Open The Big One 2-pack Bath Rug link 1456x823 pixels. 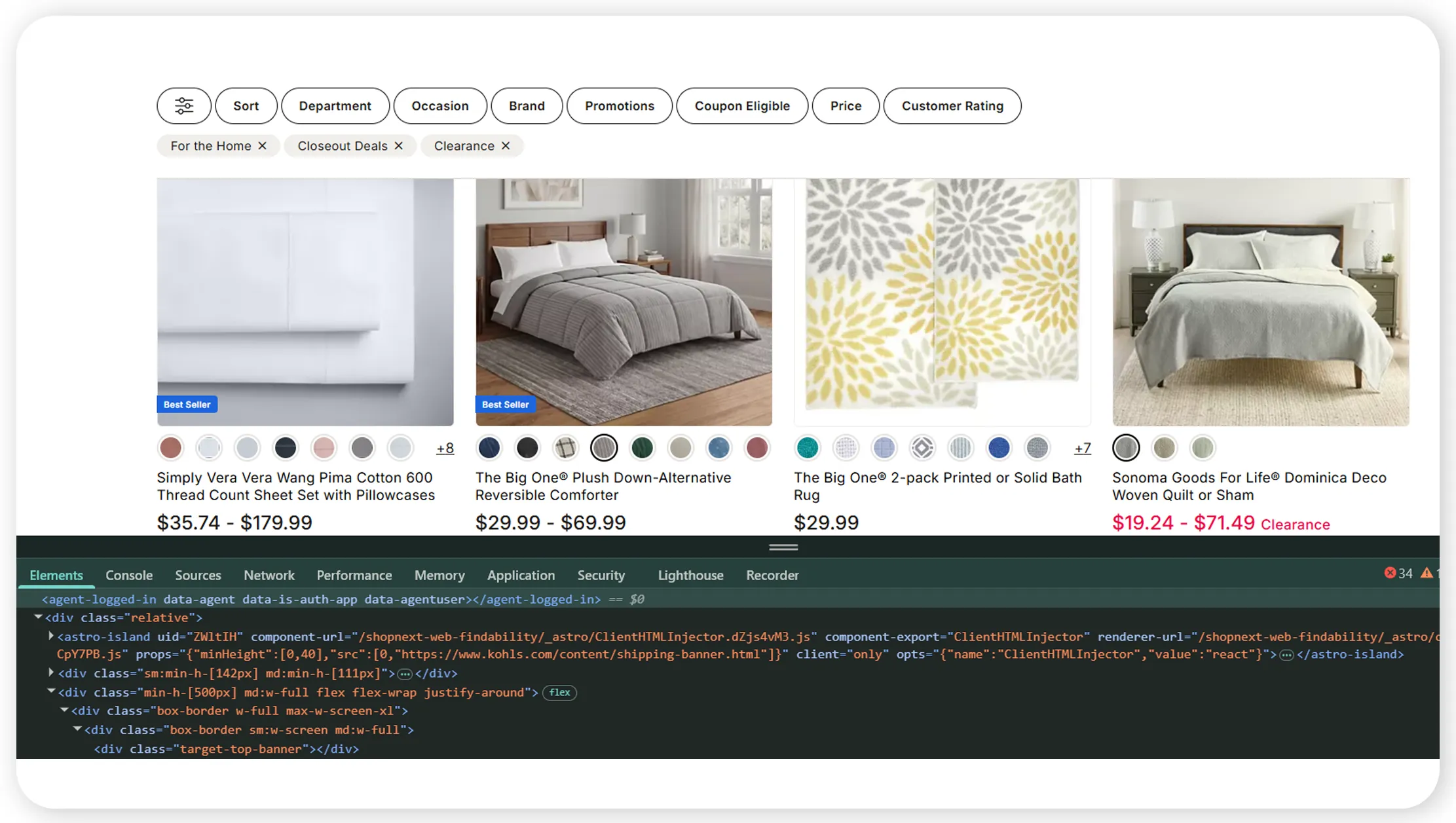coord(938,486)
